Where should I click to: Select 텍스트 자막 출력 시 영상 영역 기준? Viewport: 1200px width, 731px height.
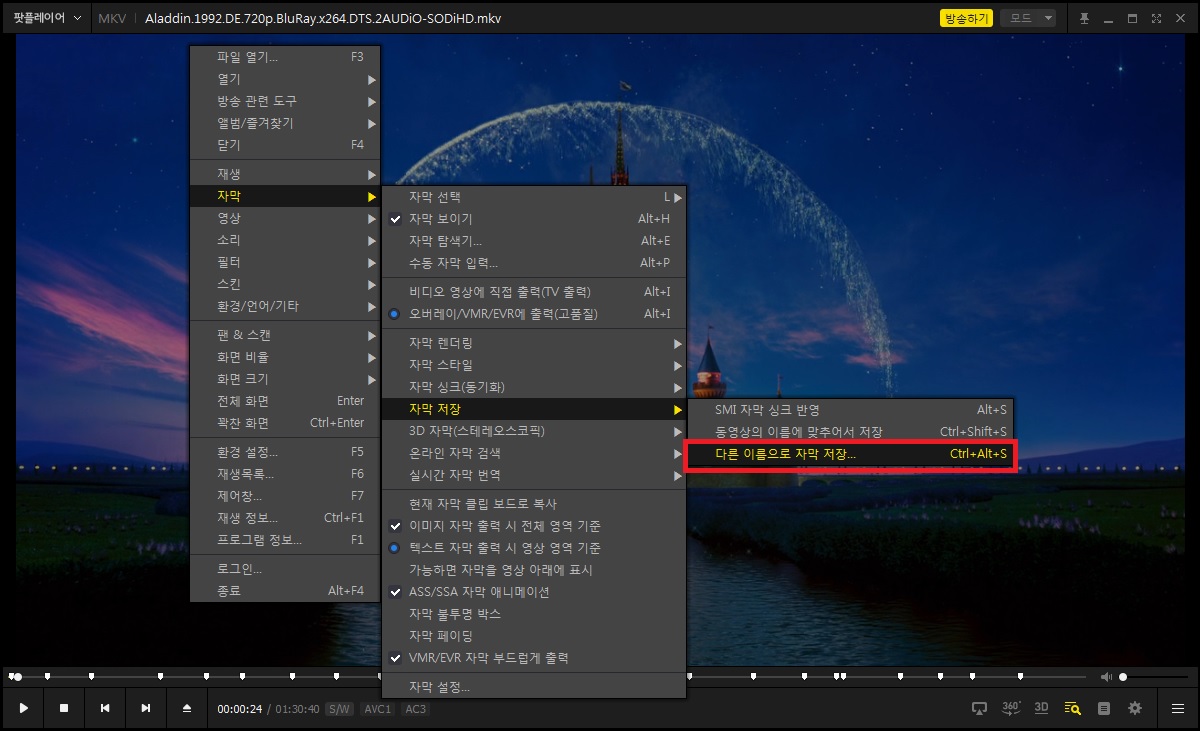534,548
